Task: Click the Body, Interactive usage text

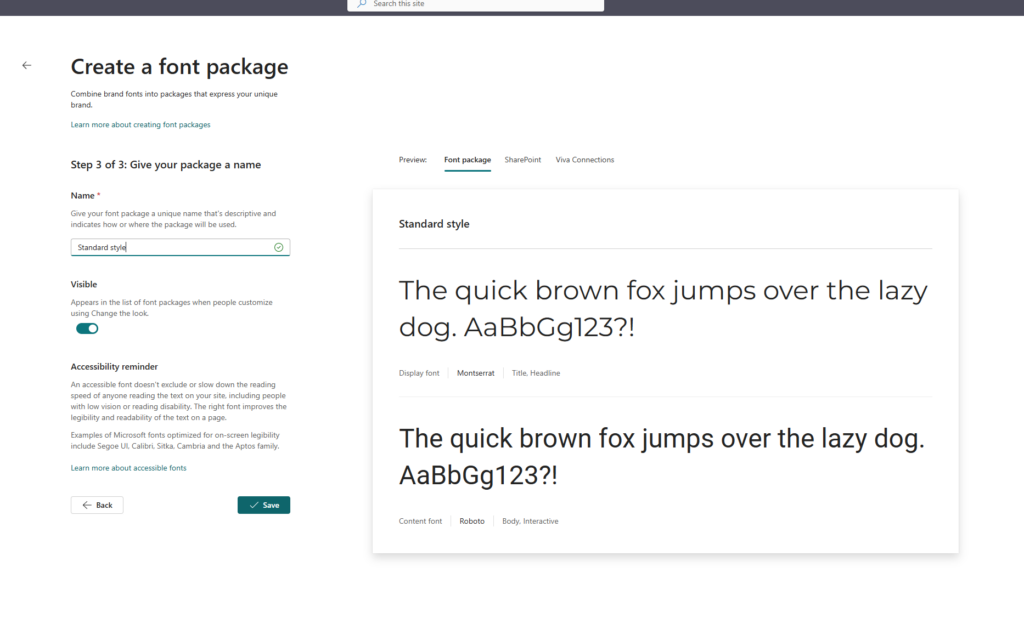Action: pyautogui.click(x=530, y=521)
